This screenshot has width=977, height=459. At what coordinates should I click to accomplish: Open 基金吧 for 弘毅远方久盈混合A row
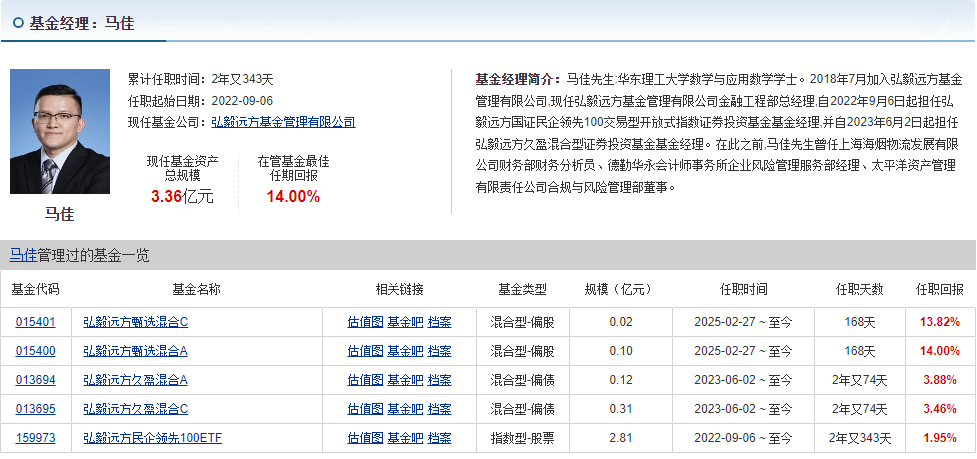405,380
